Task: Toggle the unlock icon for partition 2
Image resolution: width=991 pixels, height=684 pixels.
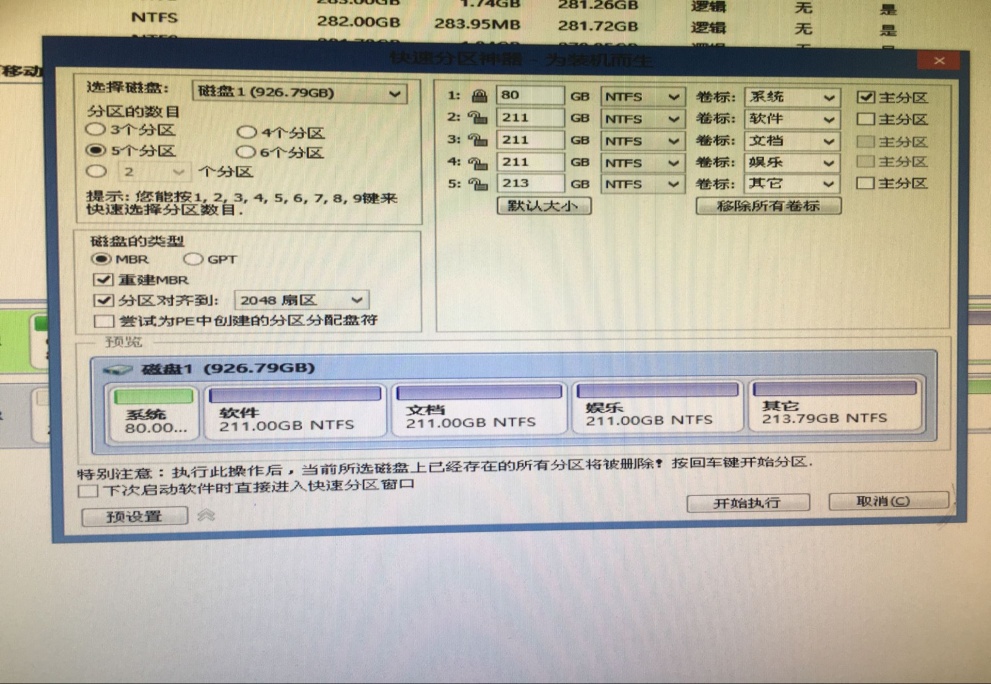Action: point(477,118)
